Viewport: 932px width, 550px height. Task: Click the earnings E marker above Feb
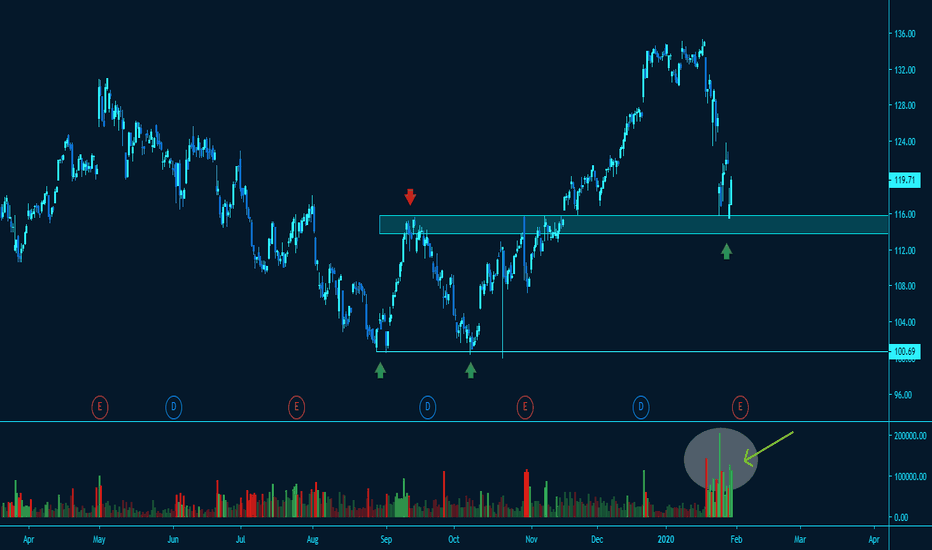(x=740, y=407)
